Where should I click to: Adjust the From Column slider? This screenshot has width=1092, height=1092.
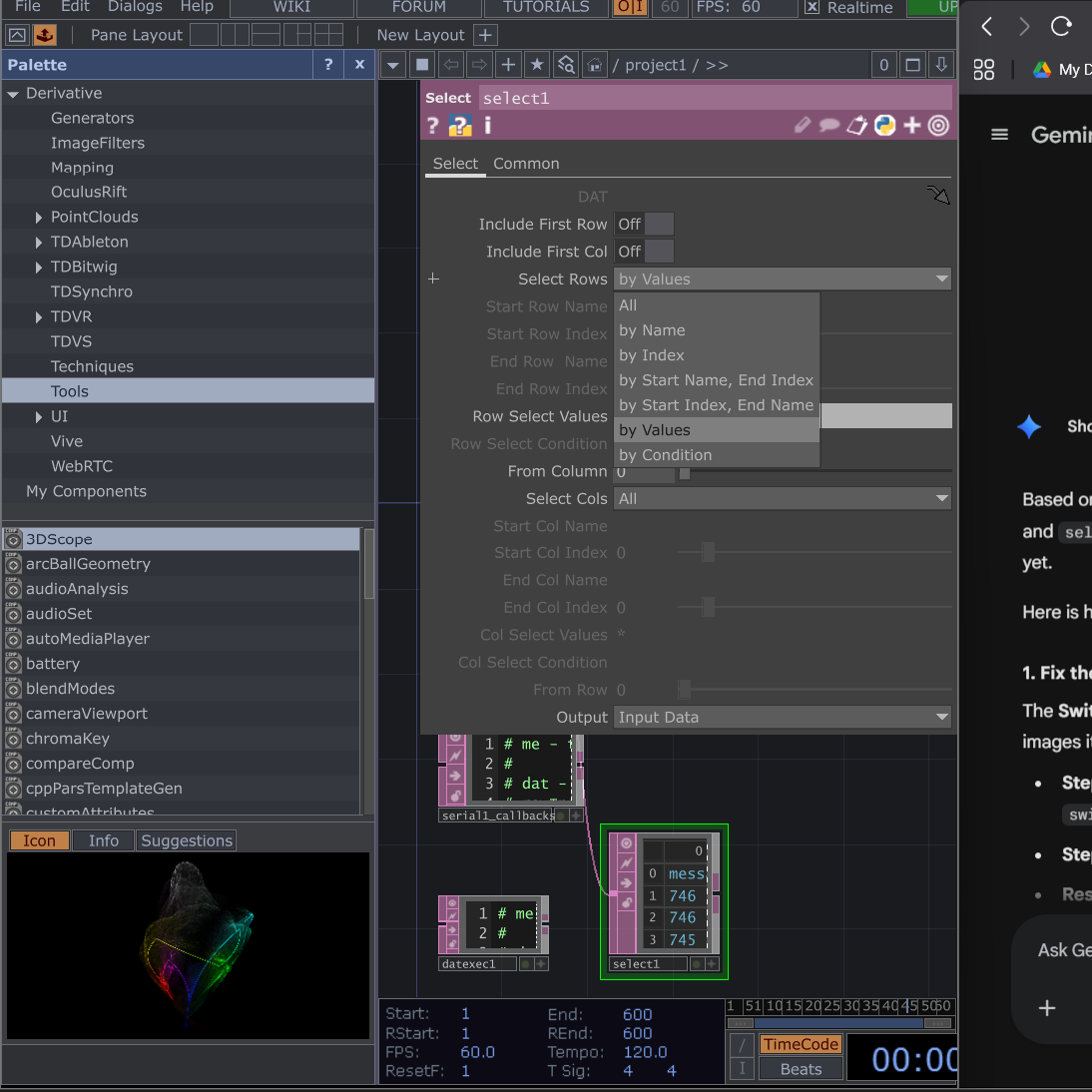(x=685, y=473)
